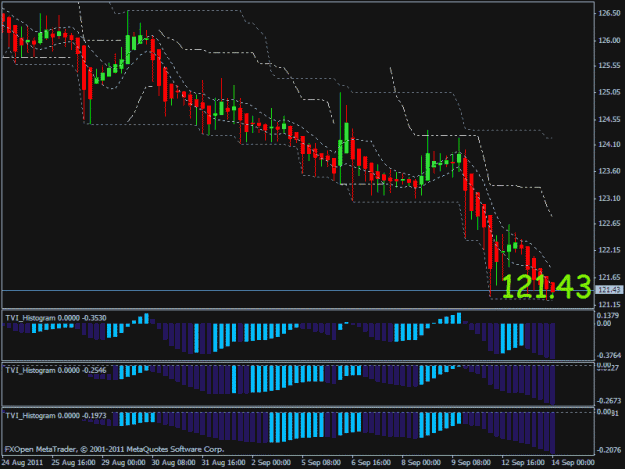The height and width of the screenshot is (469, 625).
Task: Click the 121.15 price axis label
Action: click(x=609, y=304)
